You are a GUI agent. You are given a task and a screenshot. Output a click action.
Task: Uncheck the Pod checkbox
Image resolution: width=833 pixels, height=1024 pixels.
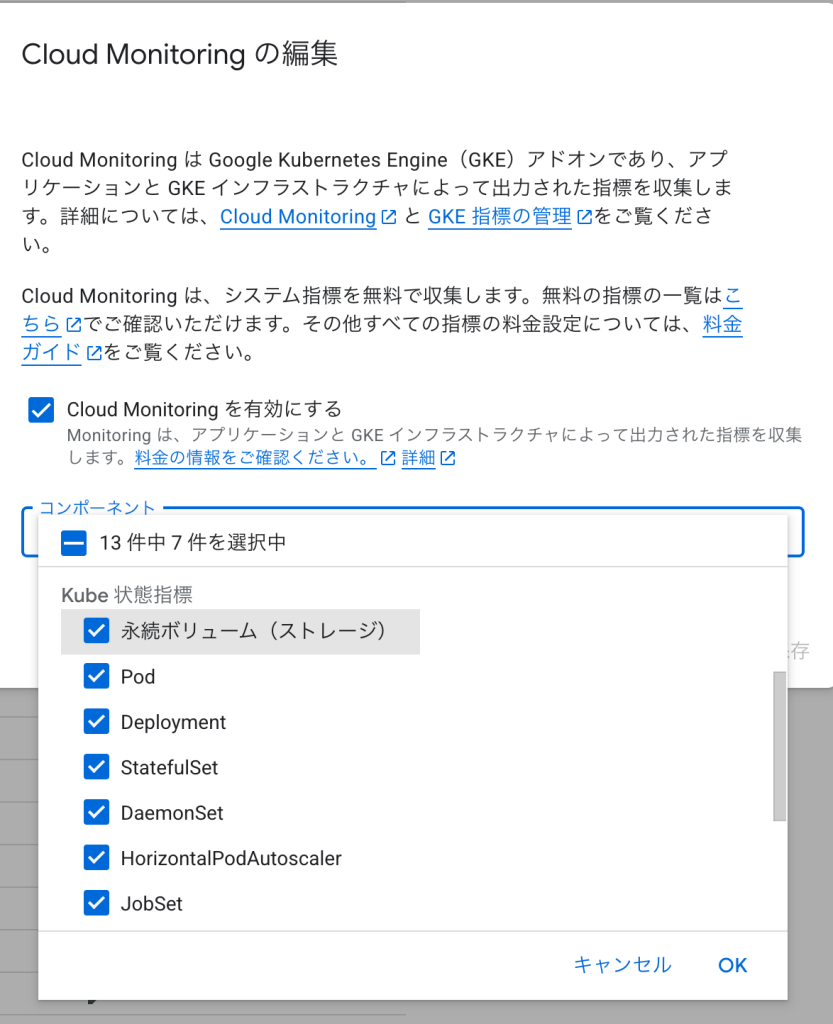tap(97, 677)
